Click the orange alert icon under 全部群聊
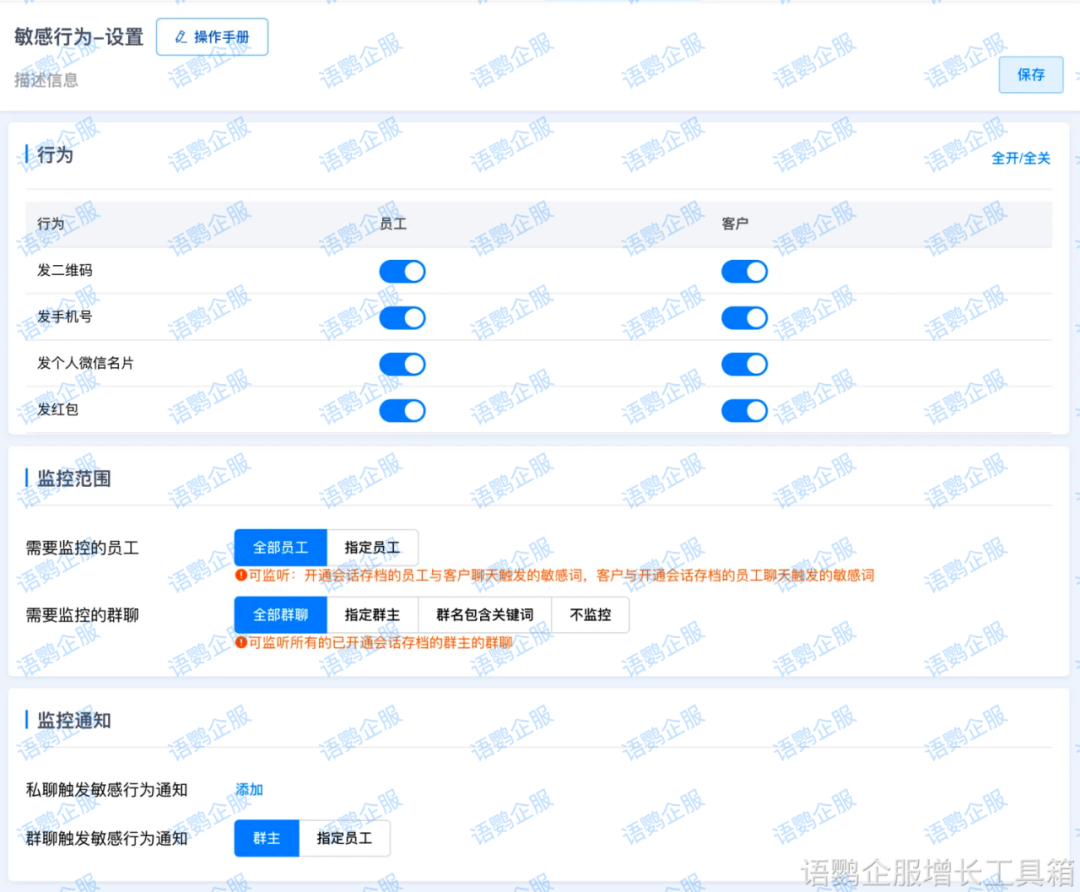This screenshot has width=1080, height=892. 239,643
